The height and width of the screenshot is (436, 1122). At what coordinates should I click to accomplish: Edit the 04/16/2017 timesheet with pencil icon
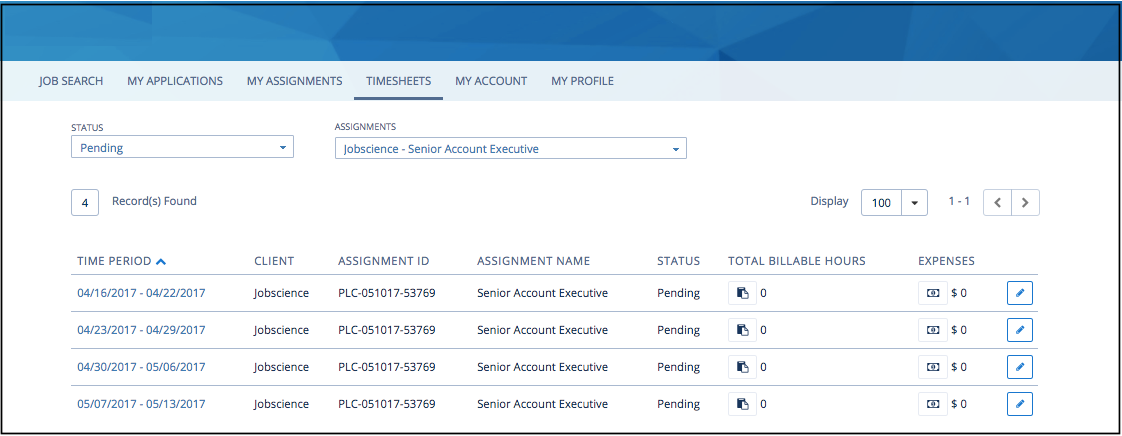(x=1020, y=293)
